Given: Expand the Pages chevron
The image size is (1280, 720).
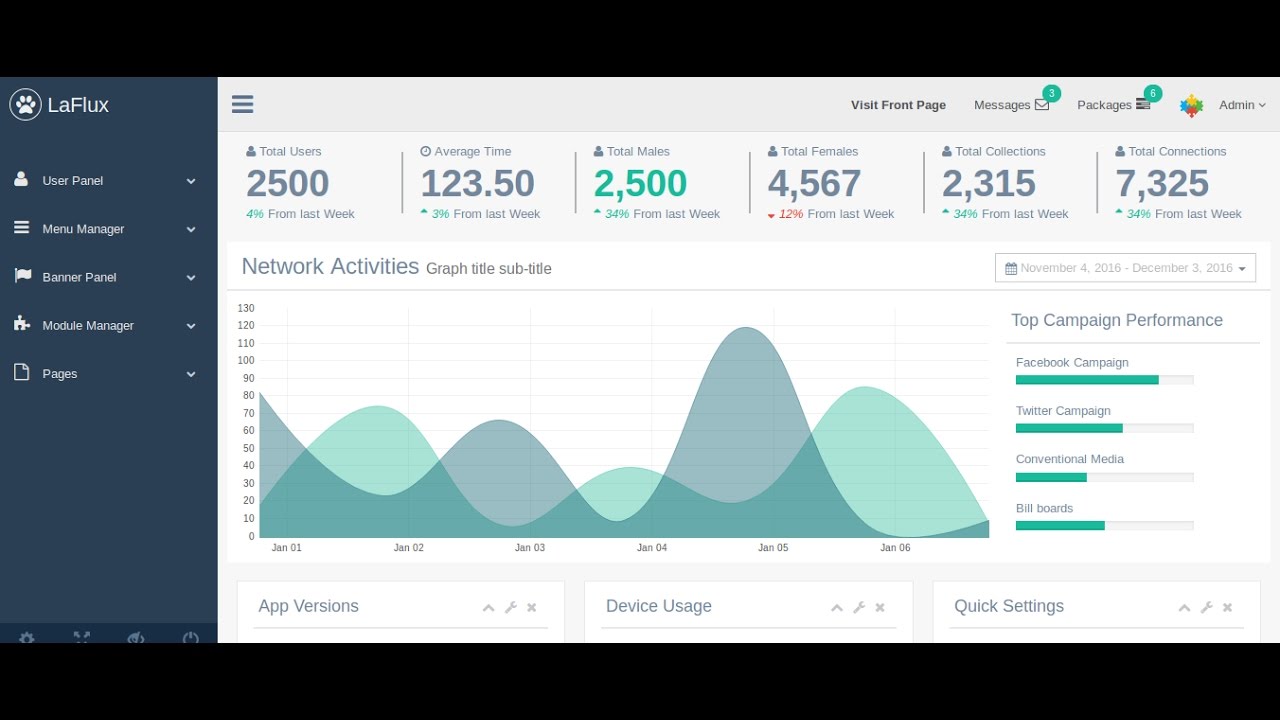Looking at the screenshot, I should click(191, 374).
